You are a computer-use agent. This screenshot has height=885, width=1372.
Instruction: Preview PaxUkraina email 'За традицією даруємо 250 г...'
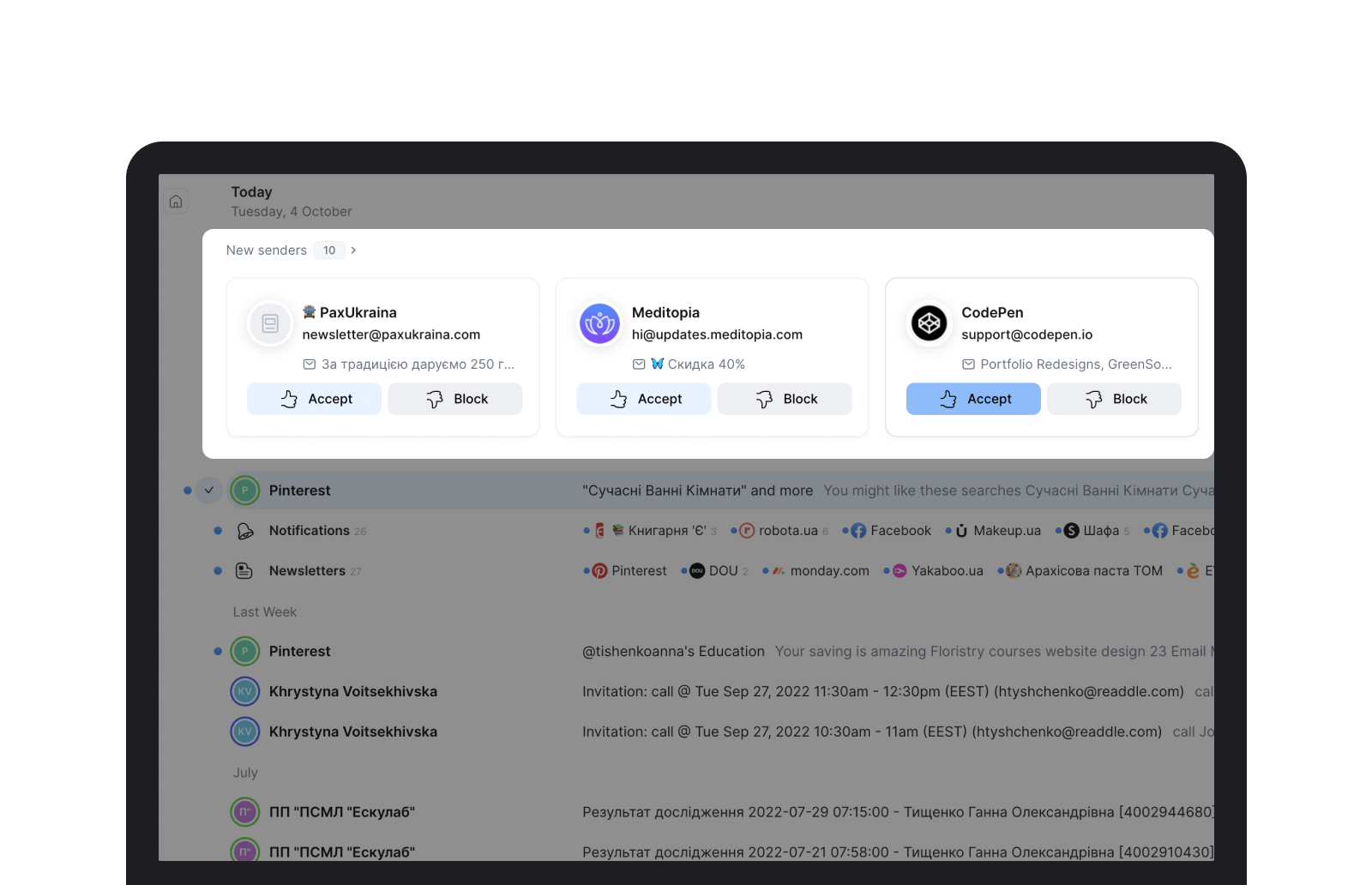(409, 364)
